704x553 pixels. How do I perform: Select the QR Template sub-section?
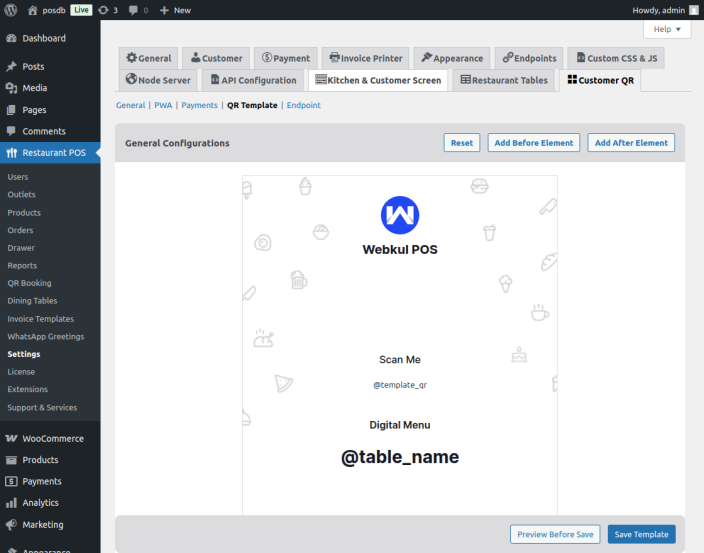point(252,105)
